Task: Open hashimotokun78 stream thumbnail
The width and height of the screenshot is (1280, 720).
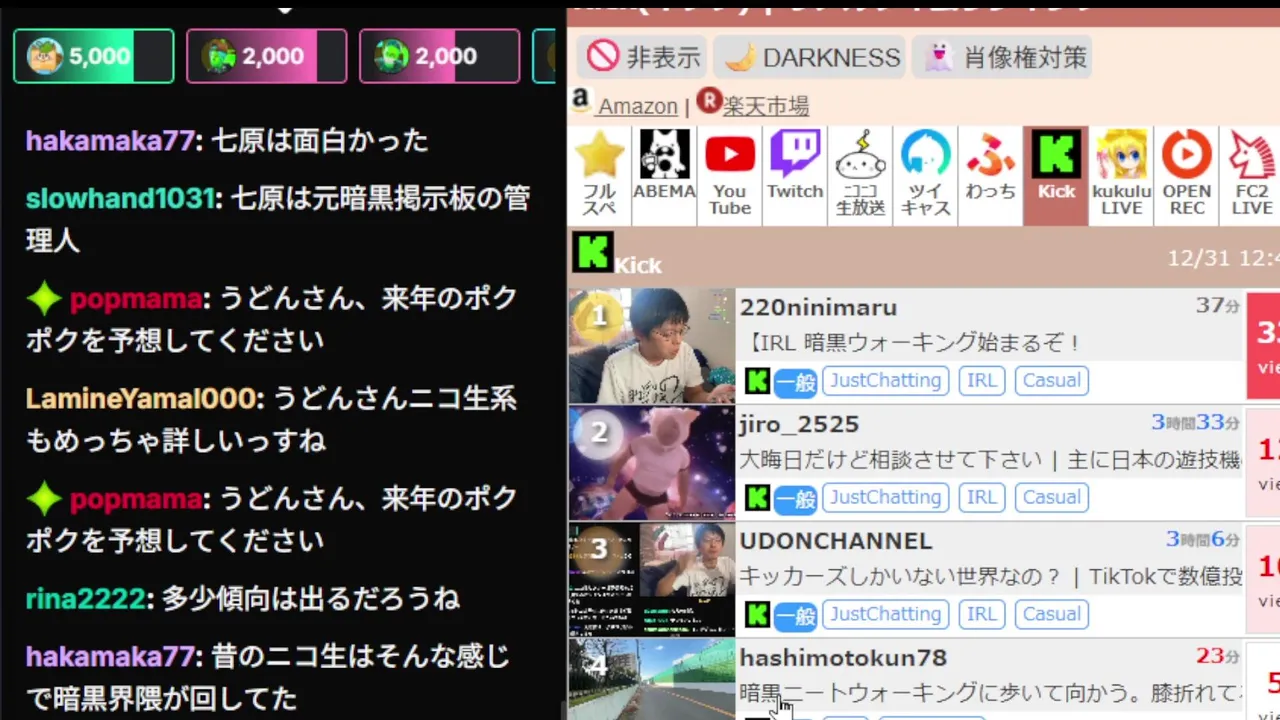Action: pos(652,680)
